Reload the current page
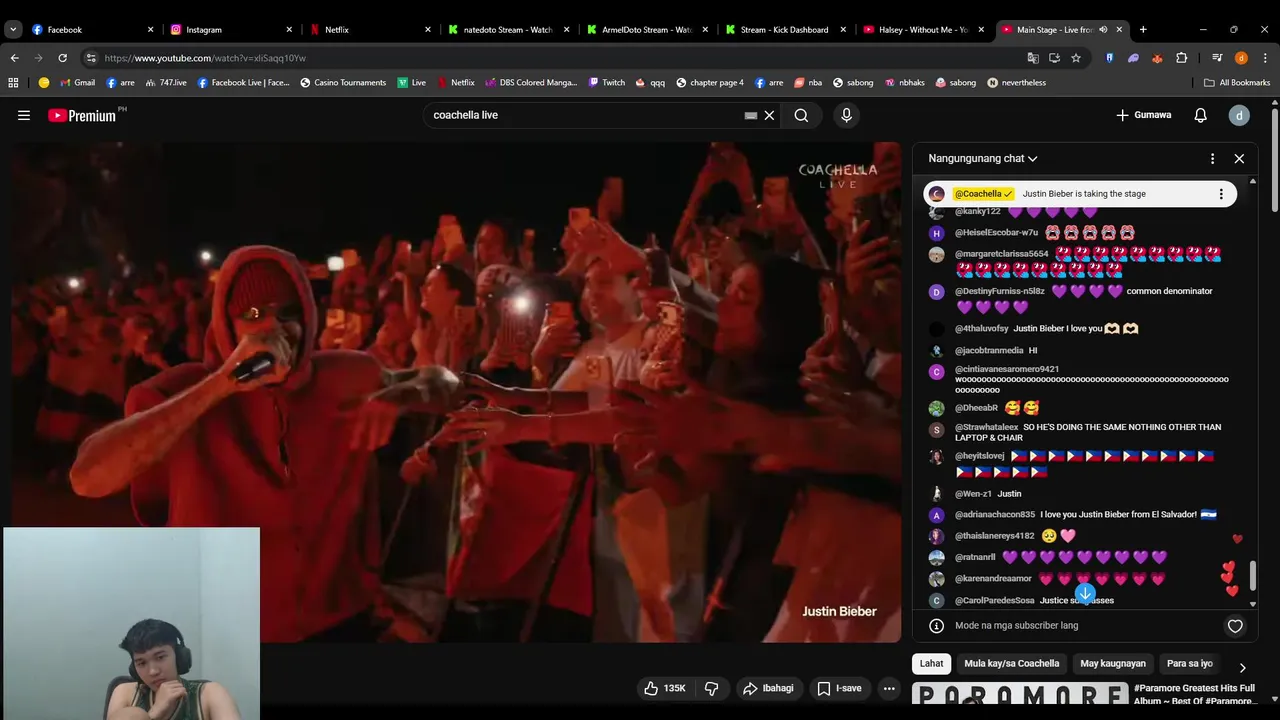Viewport: 1280px width, 720px height. click(x=62, y=58)
